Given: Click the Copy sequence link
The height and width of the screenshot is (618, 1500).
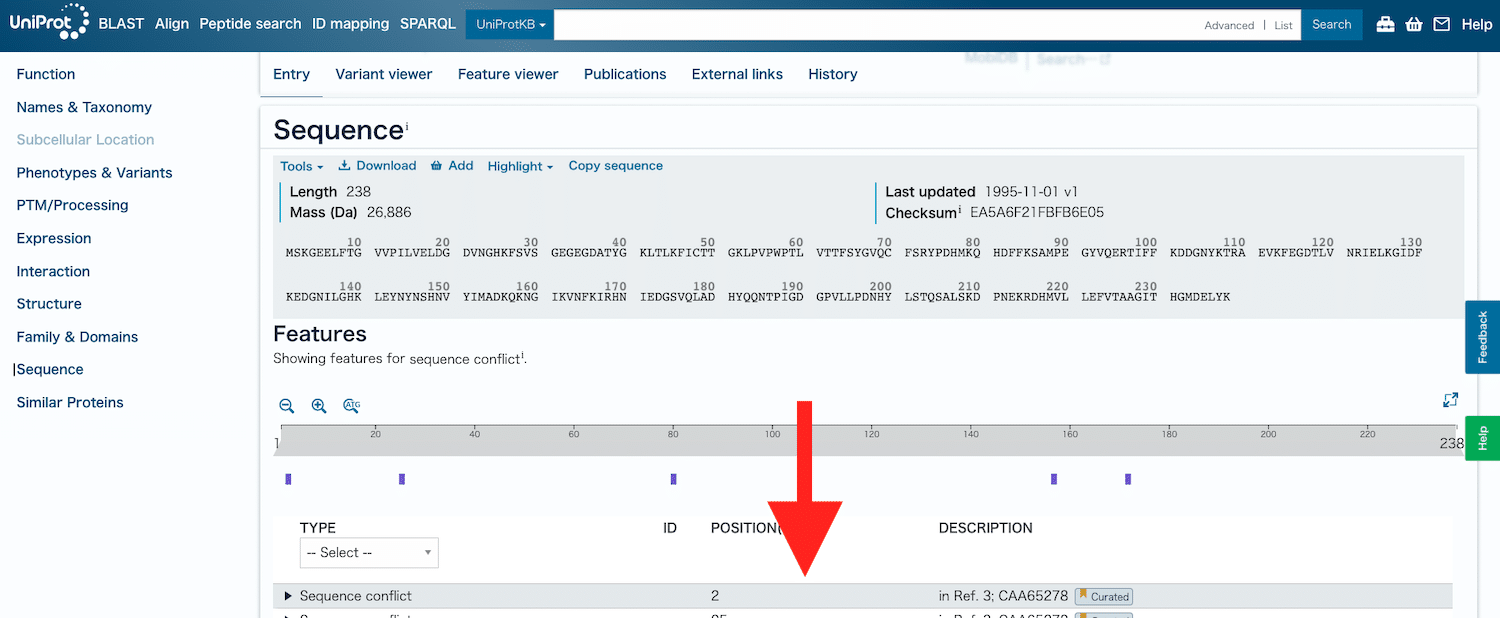Looking at the screenshot, I should (x=615, y=165).
